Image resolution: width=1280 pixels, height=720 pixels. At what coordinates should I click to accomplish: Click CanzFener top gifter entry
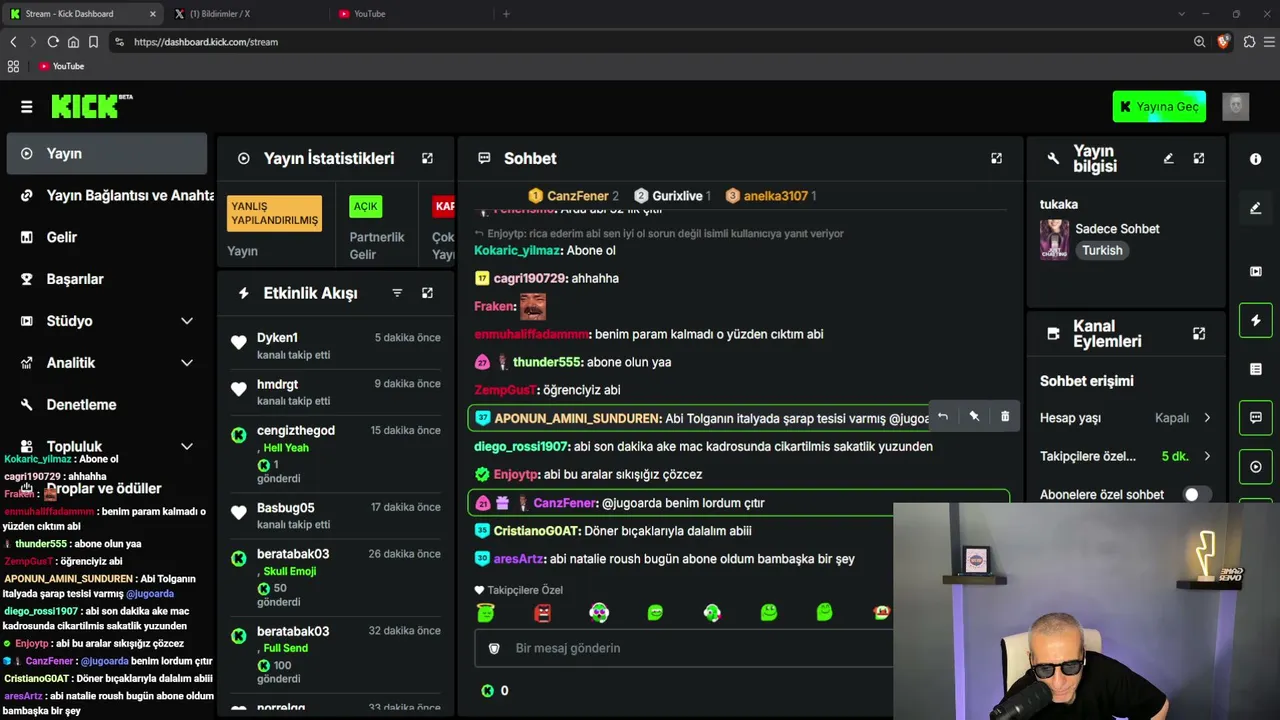click(x=573, y=196)
